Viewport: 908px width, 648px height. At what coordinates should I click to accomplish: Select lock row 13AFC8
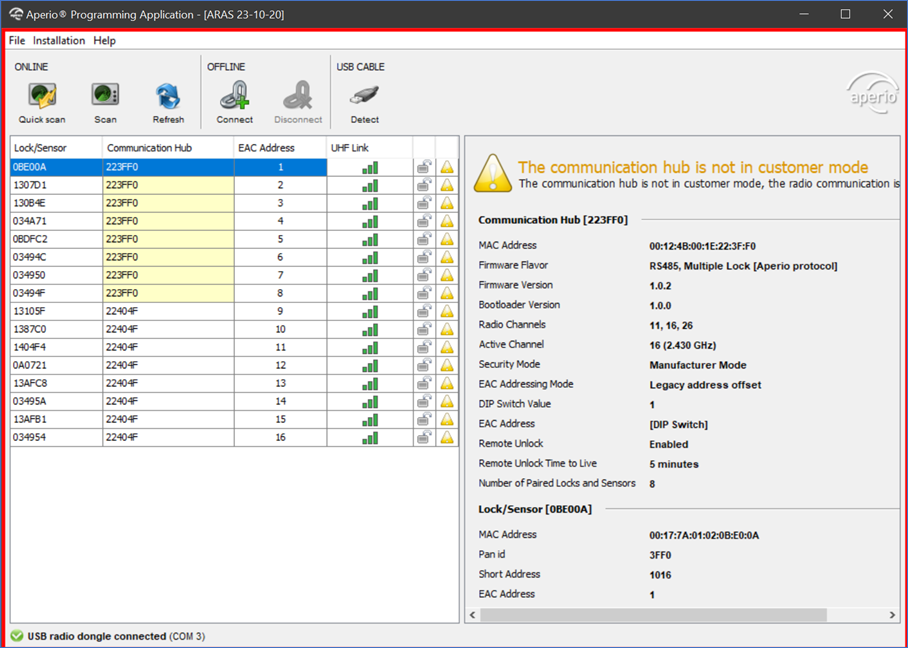tap(234, 383)
